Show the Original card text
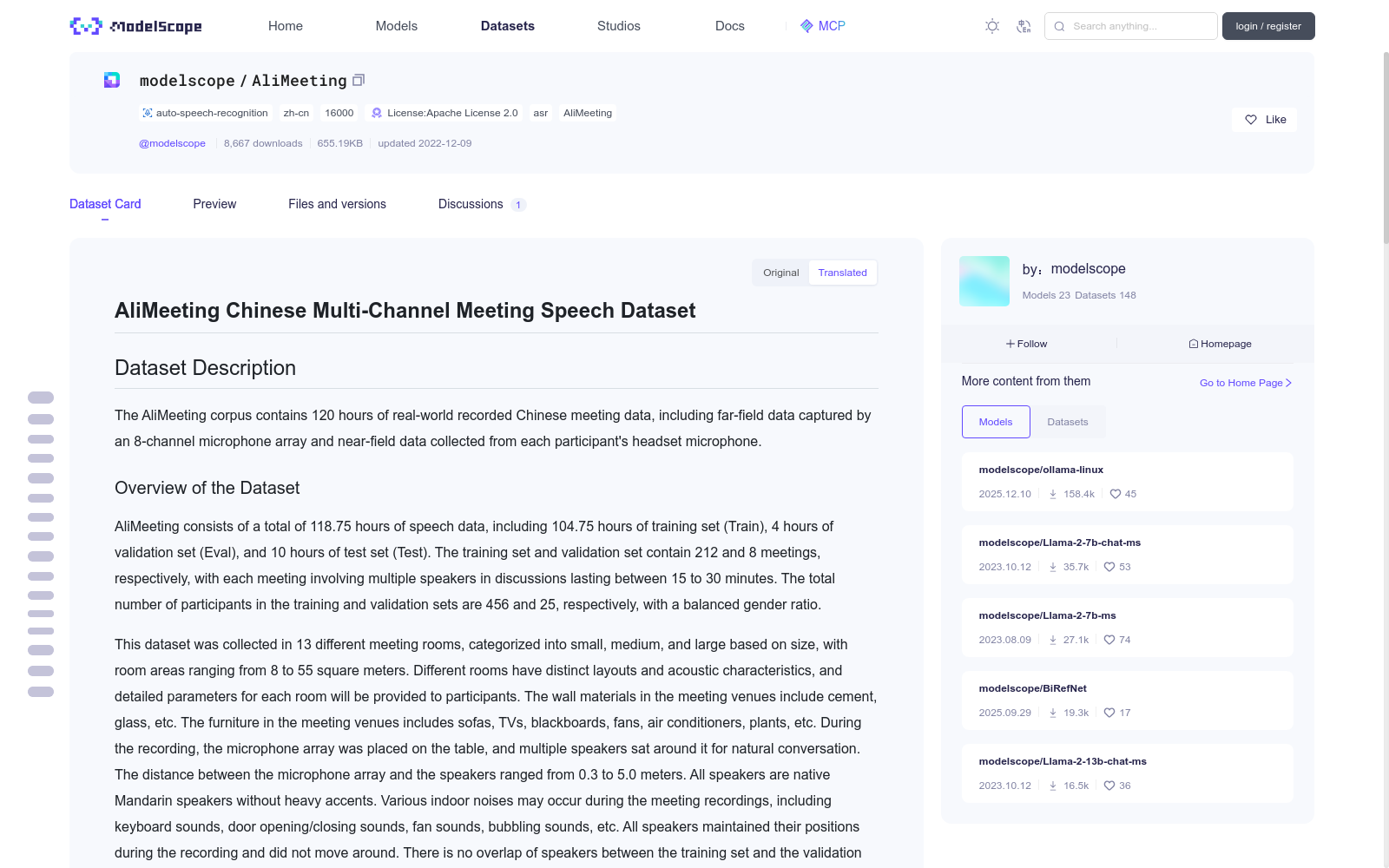Viewport: 1389px width, 868px height. point(781,273)
